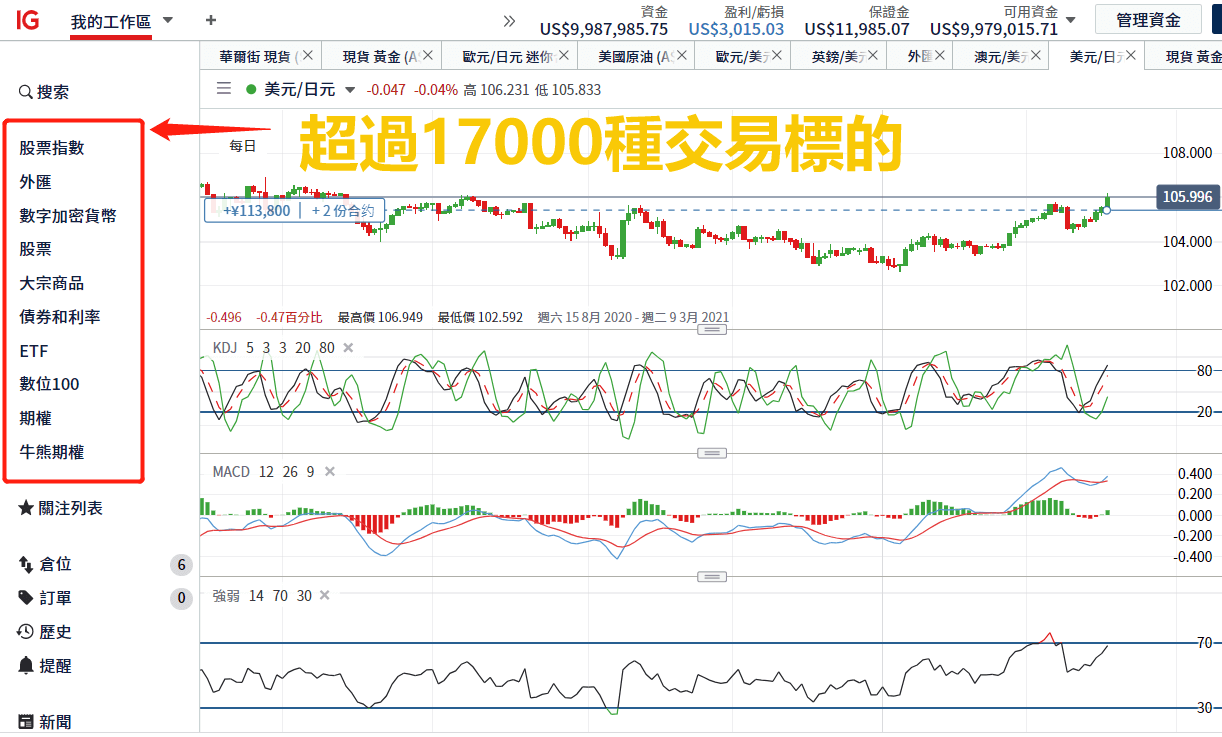Add a new workspace with plus icon
This screenshot has width=1222, height=737.
210,20
